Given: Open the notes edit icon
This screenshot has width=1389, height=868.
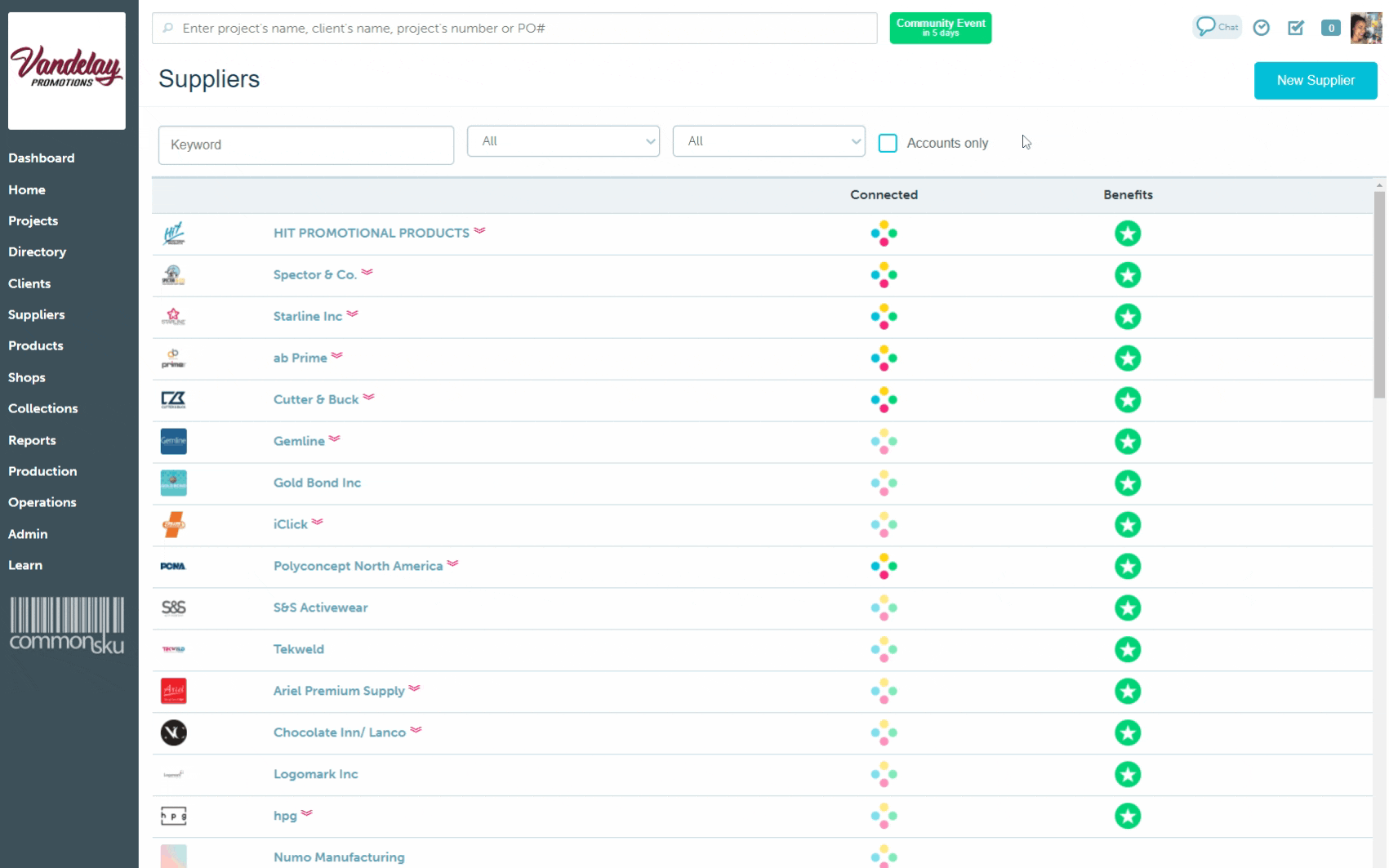Looking at the screenshot, I should [x=1295, y=28].
